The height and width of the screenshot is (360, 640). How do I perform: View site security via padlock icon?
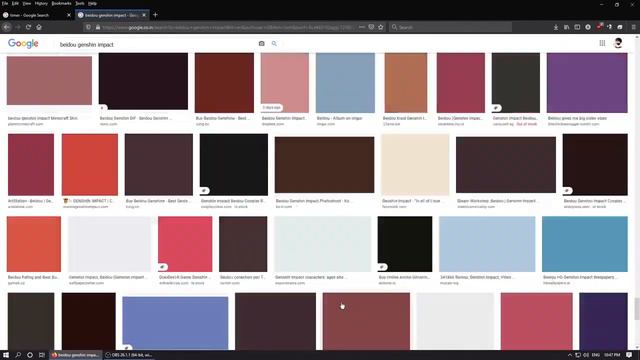tap(98, 27)
